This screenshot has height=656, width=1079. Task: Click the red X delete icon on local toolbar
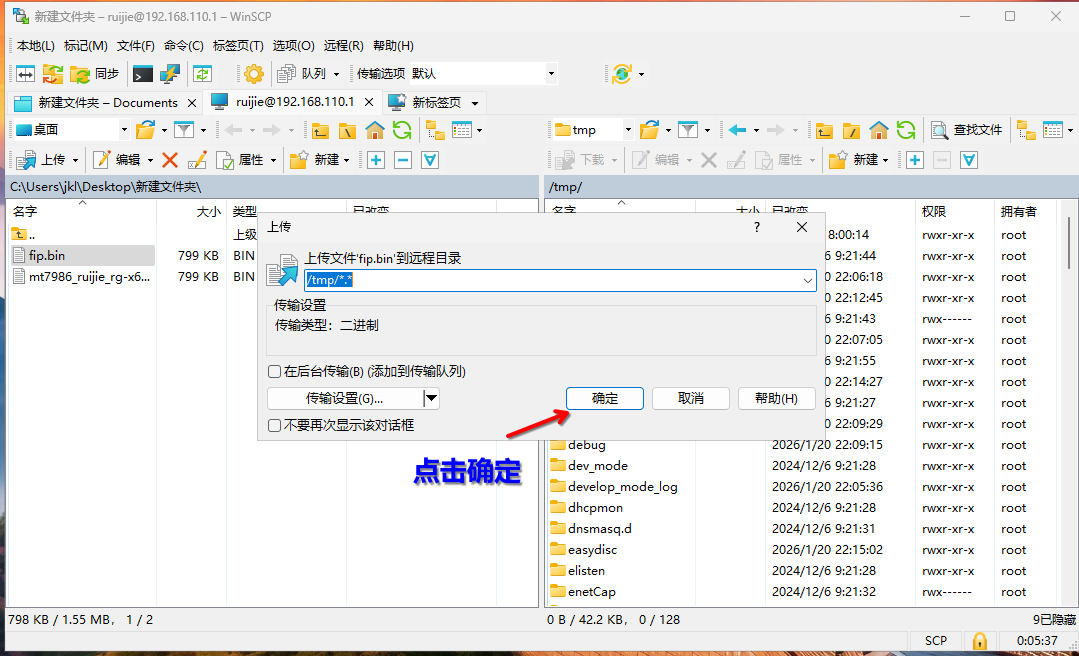coord(169,159)
